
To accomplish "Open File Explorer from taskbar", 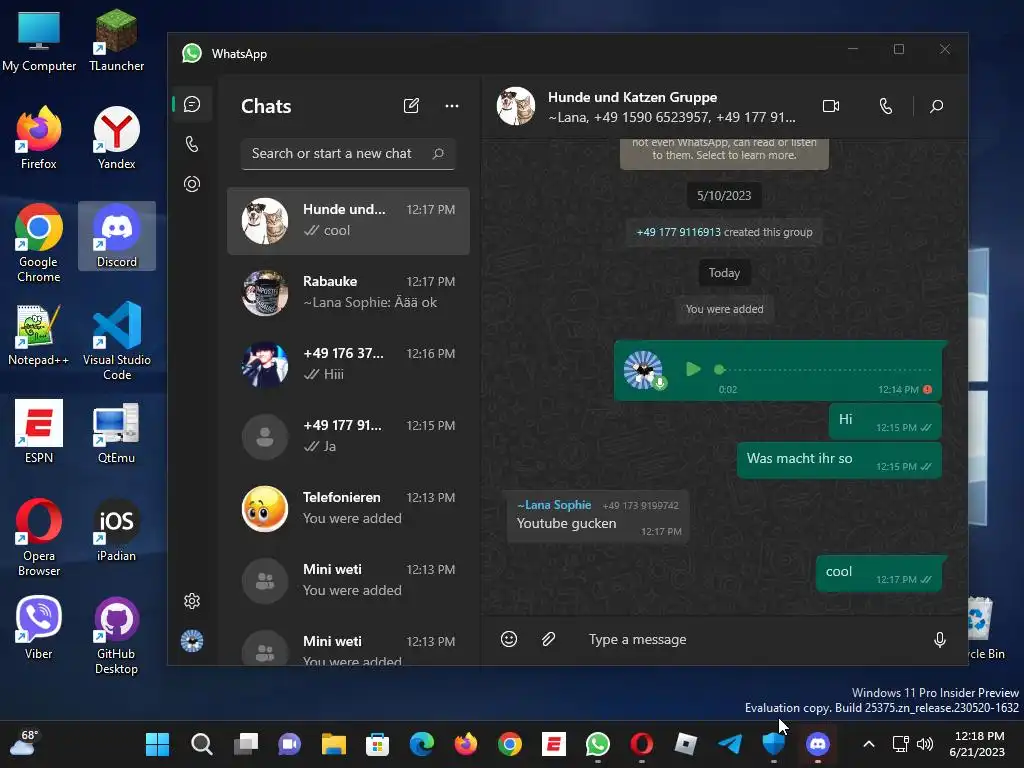I will click(x=334, y=744).
